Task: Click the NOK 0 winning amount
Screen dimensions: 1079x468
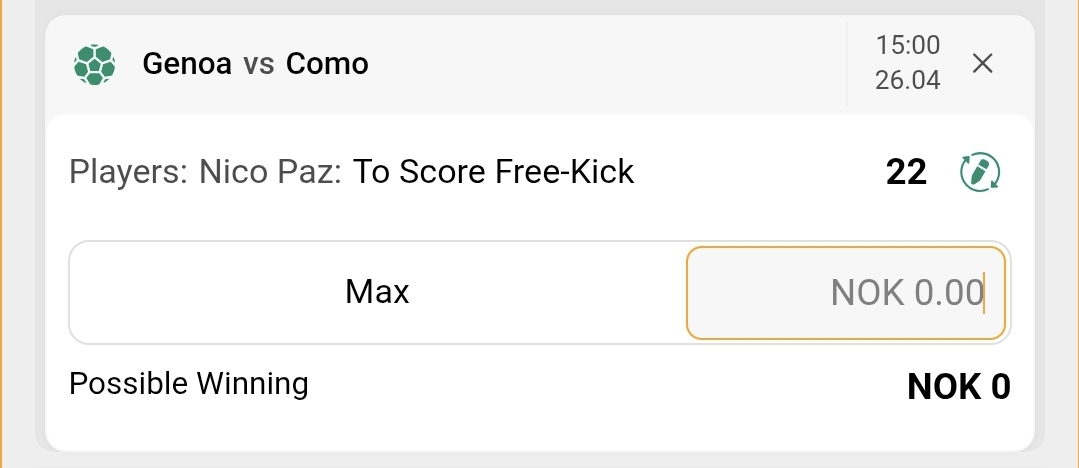Action: 958,387
